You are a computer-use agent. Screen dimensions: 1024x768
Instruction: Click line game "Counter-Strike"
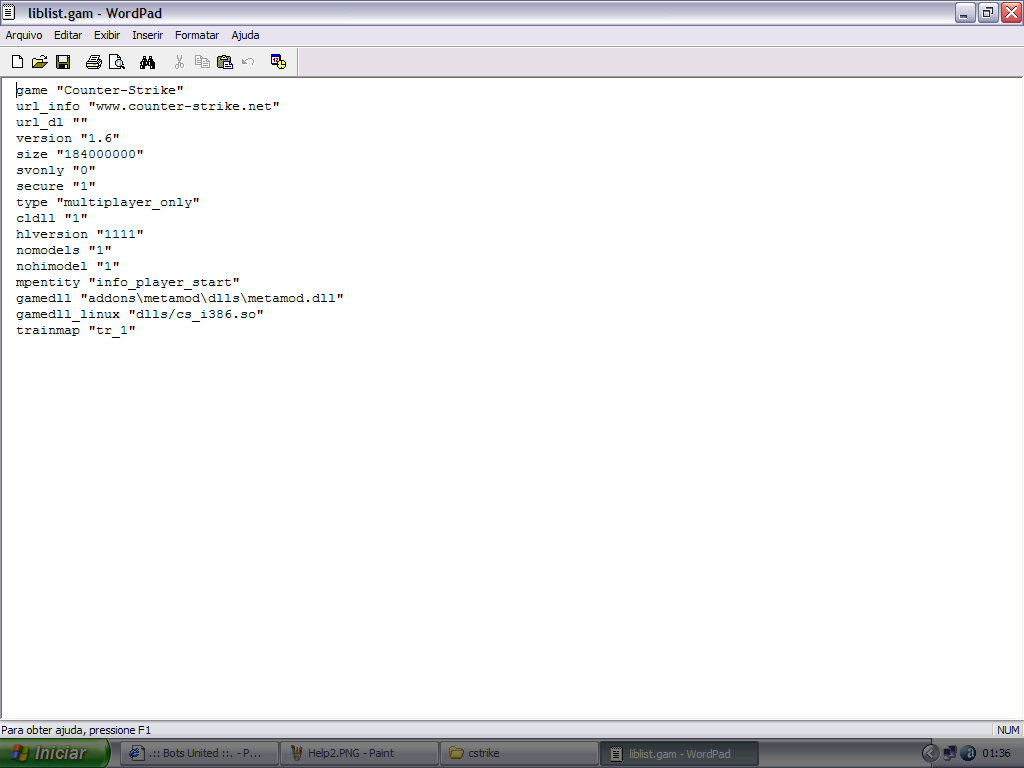tap(100, 90)
